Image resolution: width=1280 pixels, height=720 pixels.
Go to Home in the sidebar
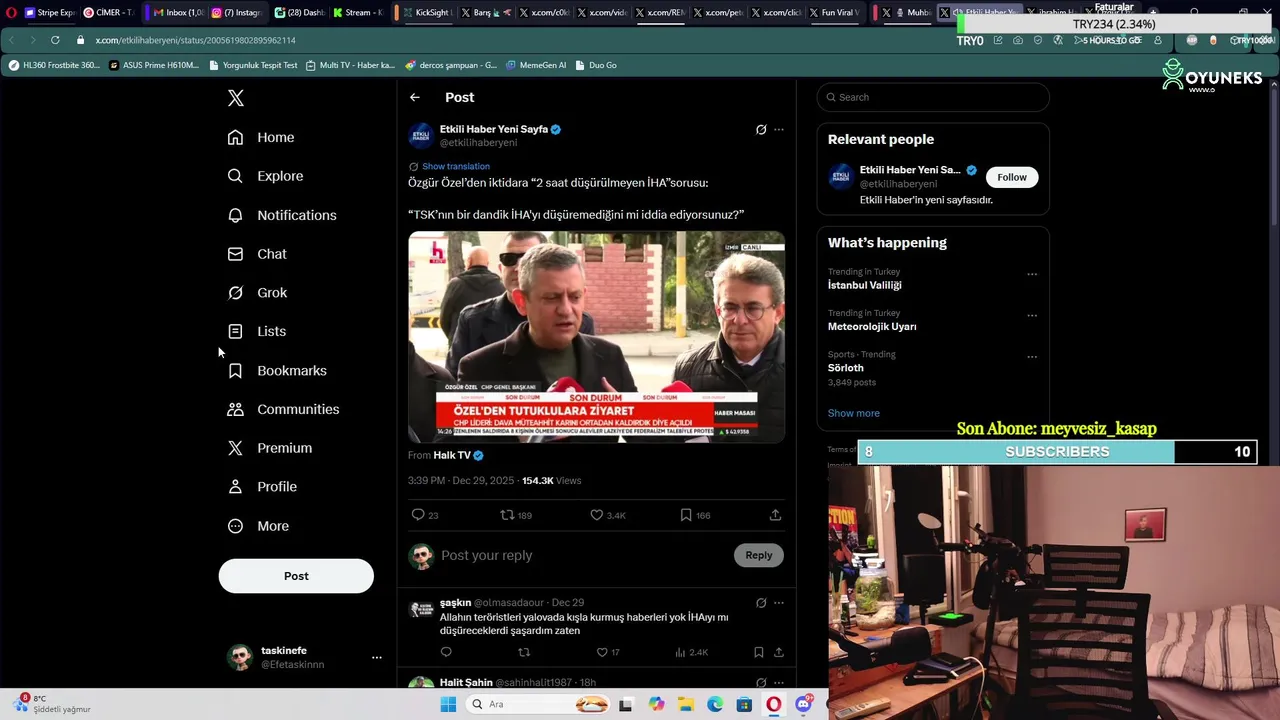click(x=261, y=137)
